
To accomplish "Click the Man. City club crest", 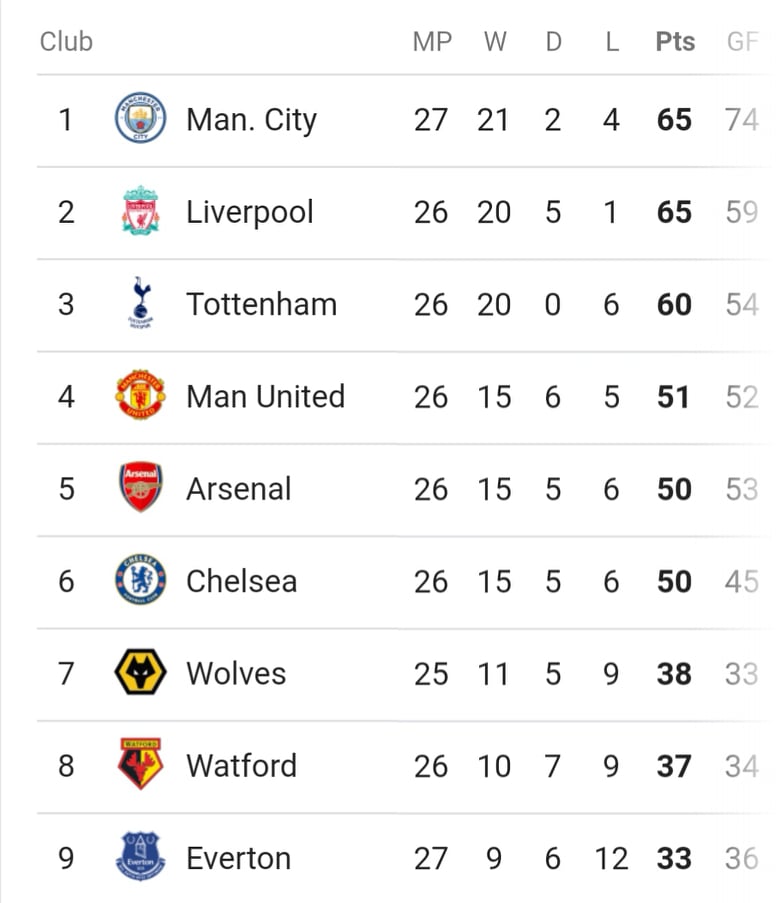I will coord(141,117).
